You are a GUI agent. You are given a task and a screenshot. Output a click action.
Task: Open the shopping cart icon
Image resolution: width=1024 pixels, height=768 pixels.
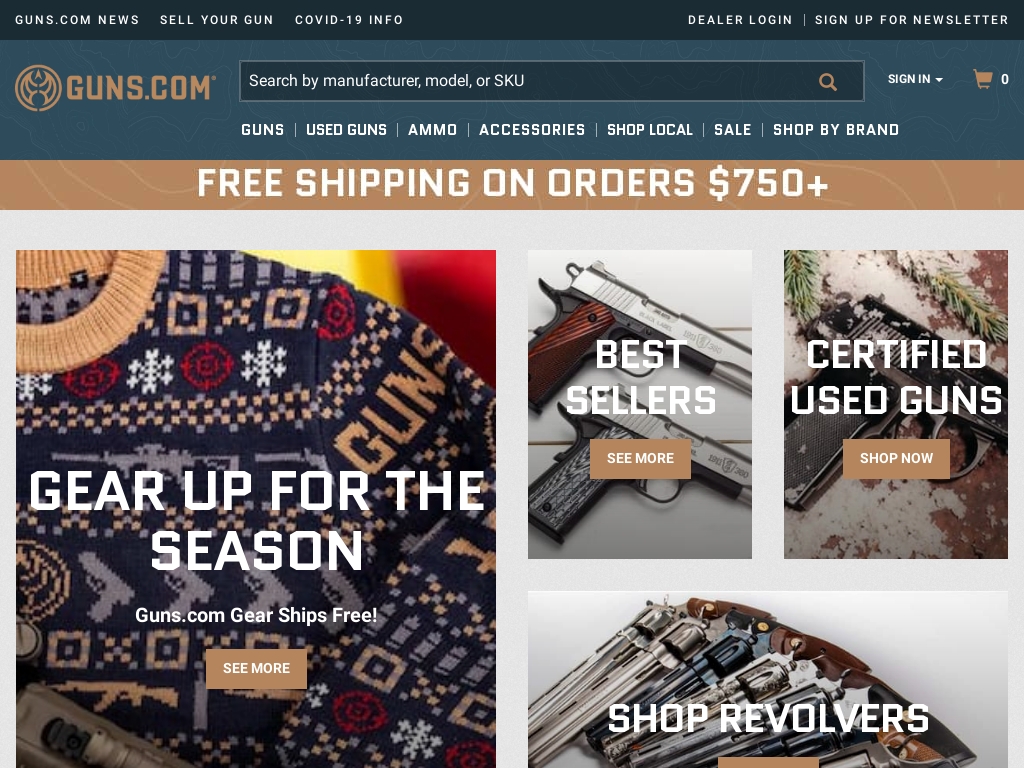pos(983,79)
